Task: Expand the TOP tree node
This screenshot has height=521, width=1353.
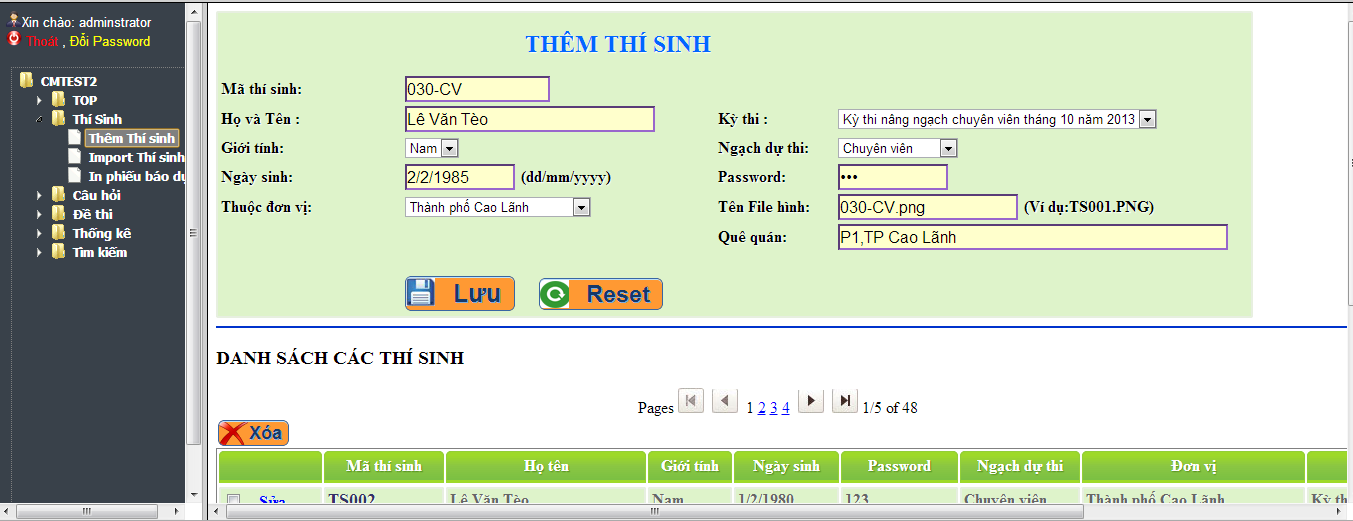Action: (x=40, y=100)
